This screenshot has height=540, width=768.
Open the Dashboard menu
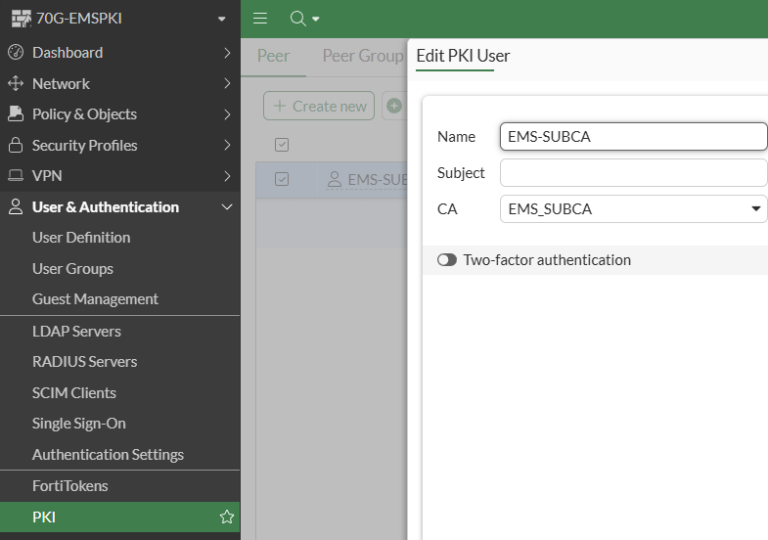pyautogui.click(x=68, y=52)
